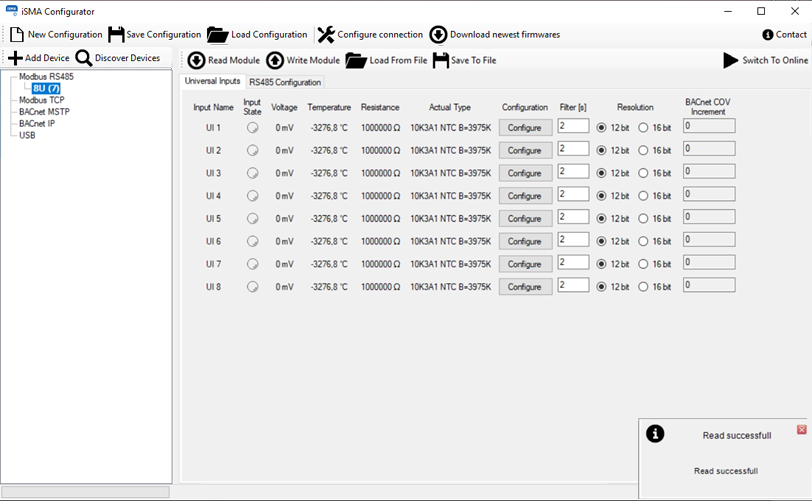Switch to the RS485 Configuration tab

(285, 82)
